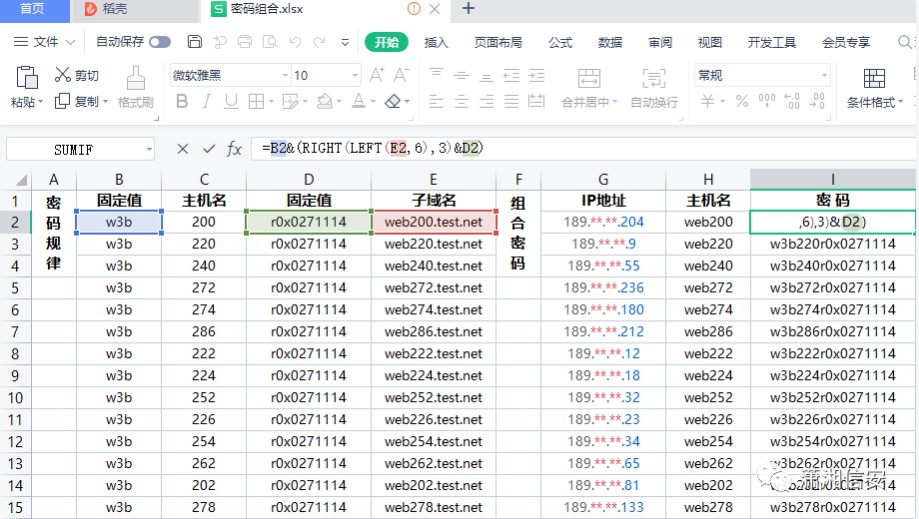Open the font size dropdown

(355, 76)
